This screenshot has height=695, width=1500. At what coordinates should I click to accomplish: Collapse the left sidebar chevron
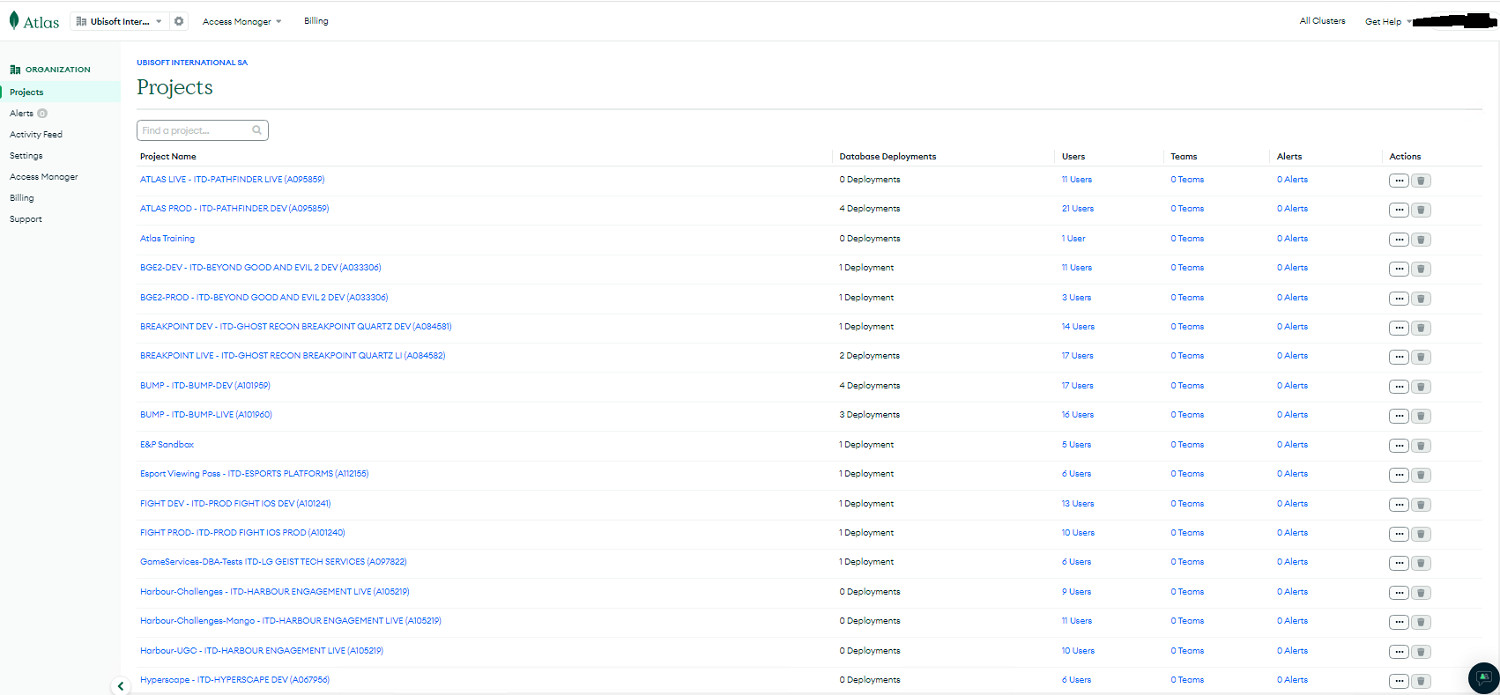121,686
